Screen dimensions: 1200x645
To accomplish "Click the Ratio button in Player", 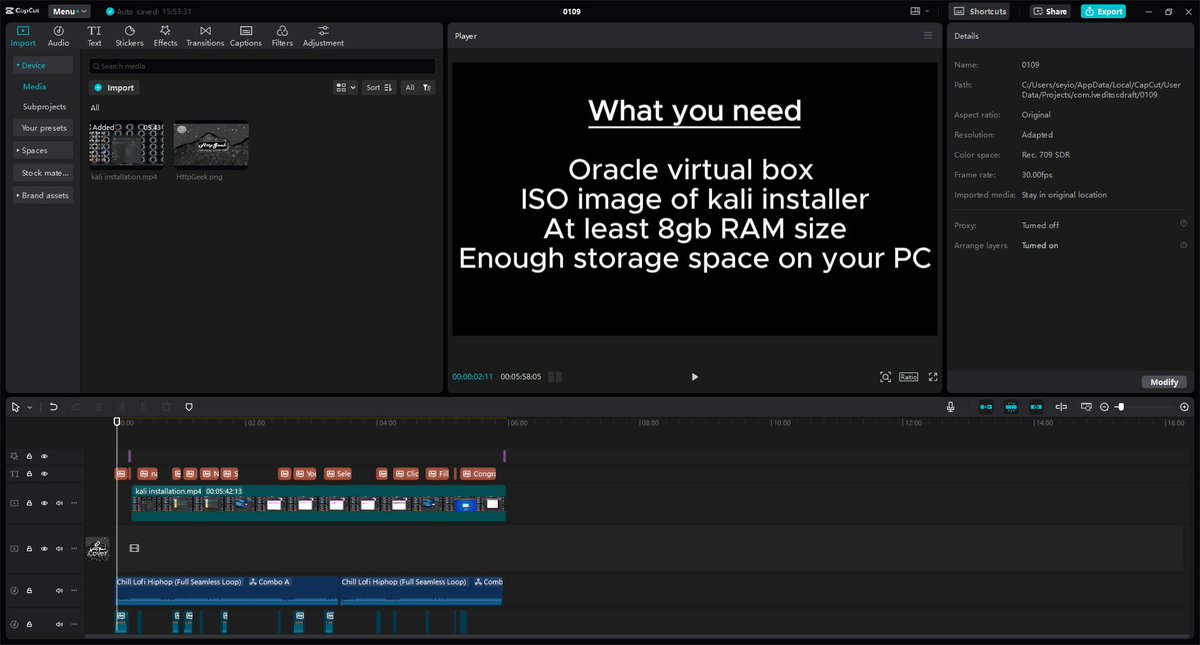I will pyautogui.click(x=908, y=377).
